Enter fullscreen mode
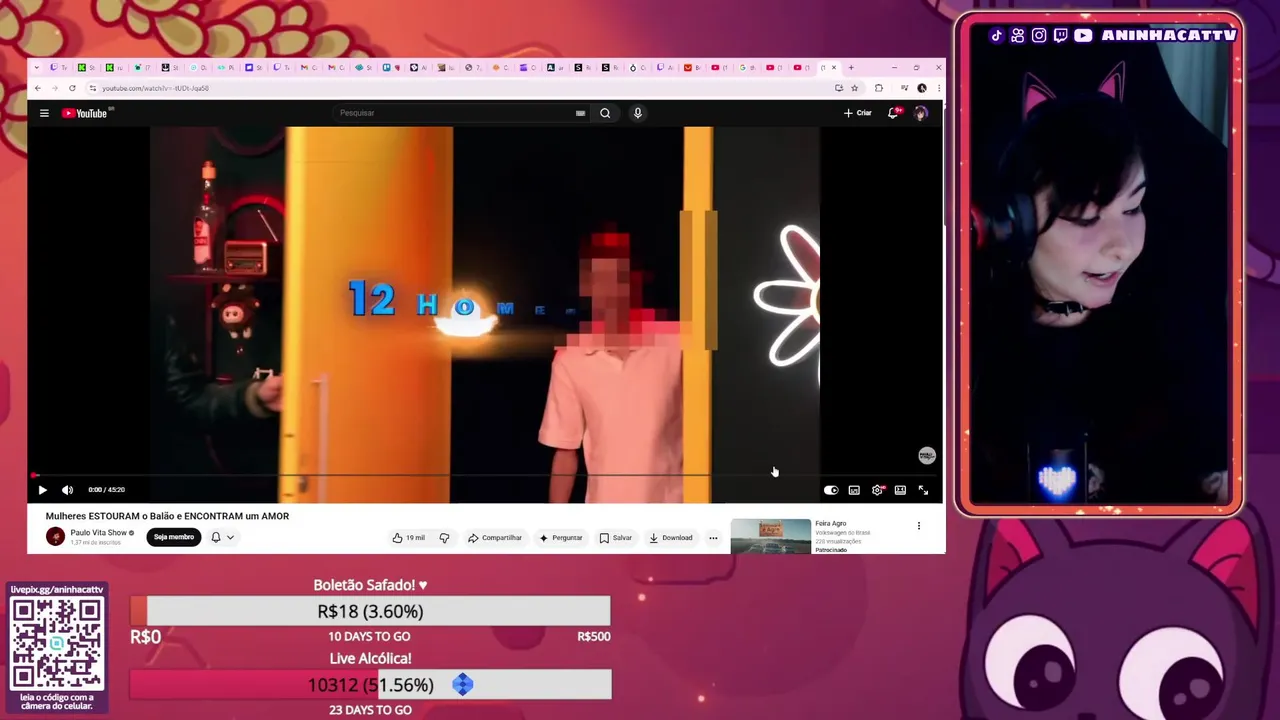 pyautogui.click(x=923, y=490)
